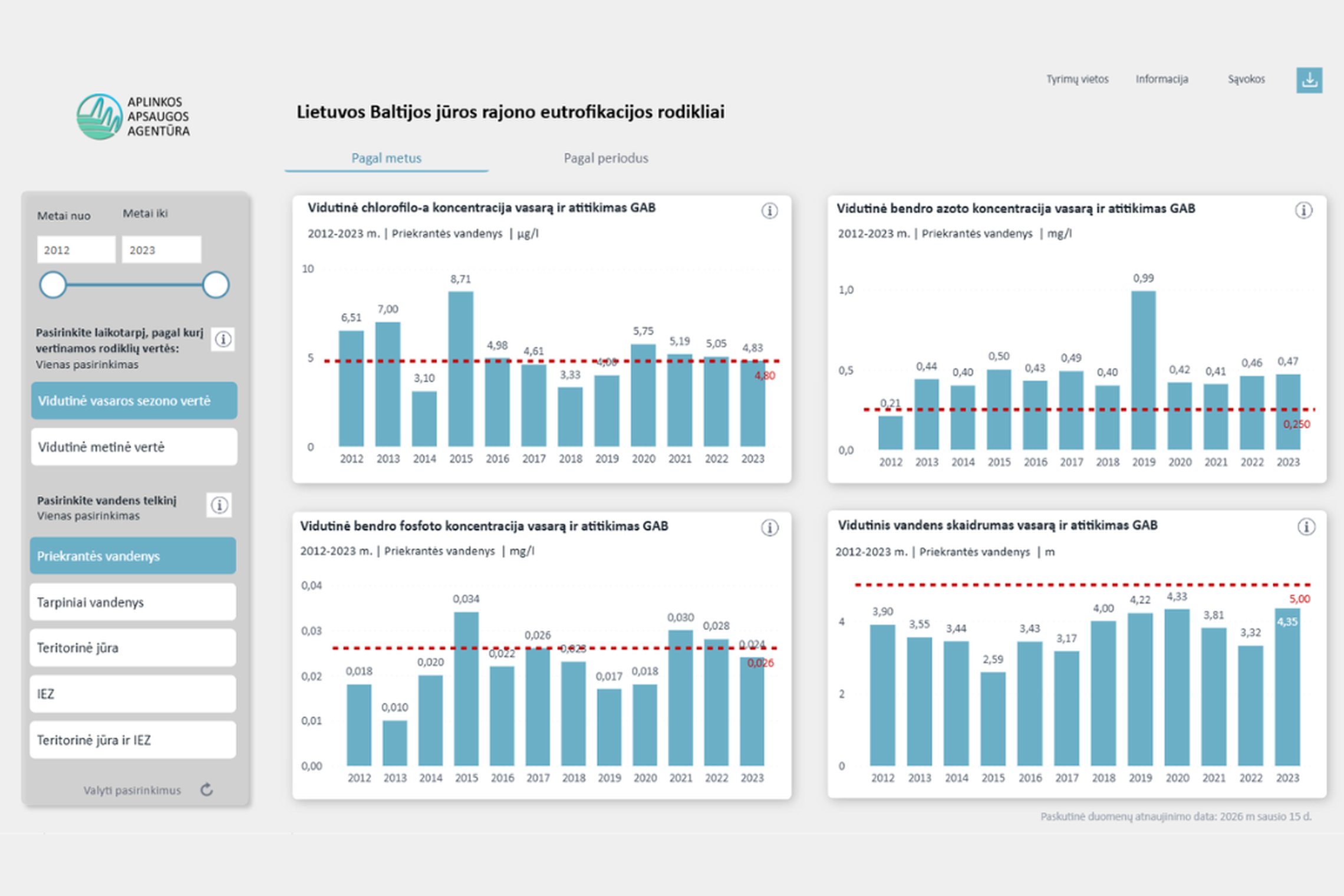Select Vidutinė metinė vertė option
The image size is (1344, 896).
tap(134, 447)
